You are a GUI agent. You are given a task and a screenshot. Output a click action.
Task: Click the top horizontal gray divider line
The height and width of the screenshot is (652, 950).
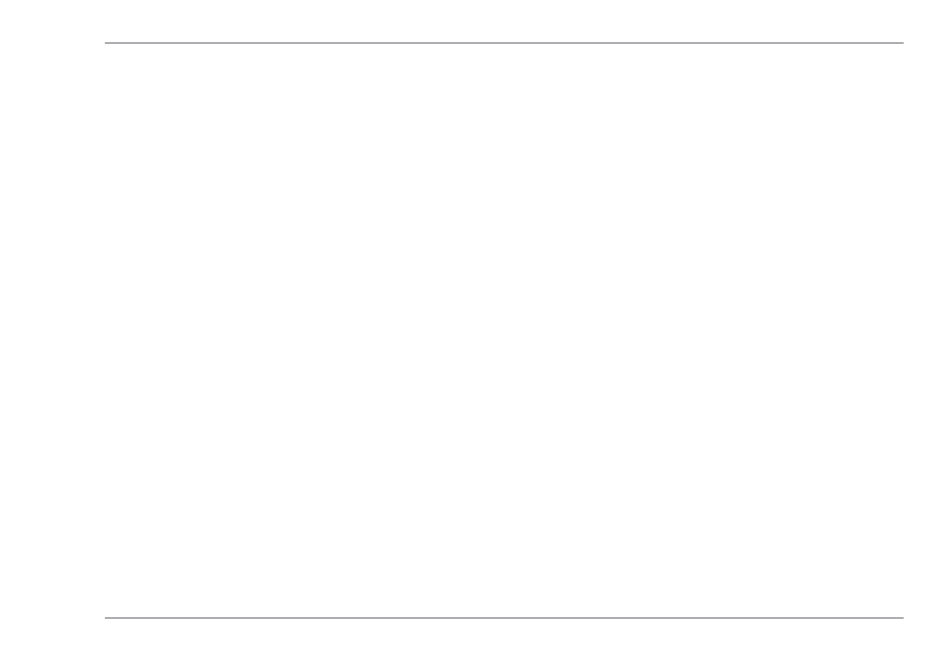coord(504,43)
